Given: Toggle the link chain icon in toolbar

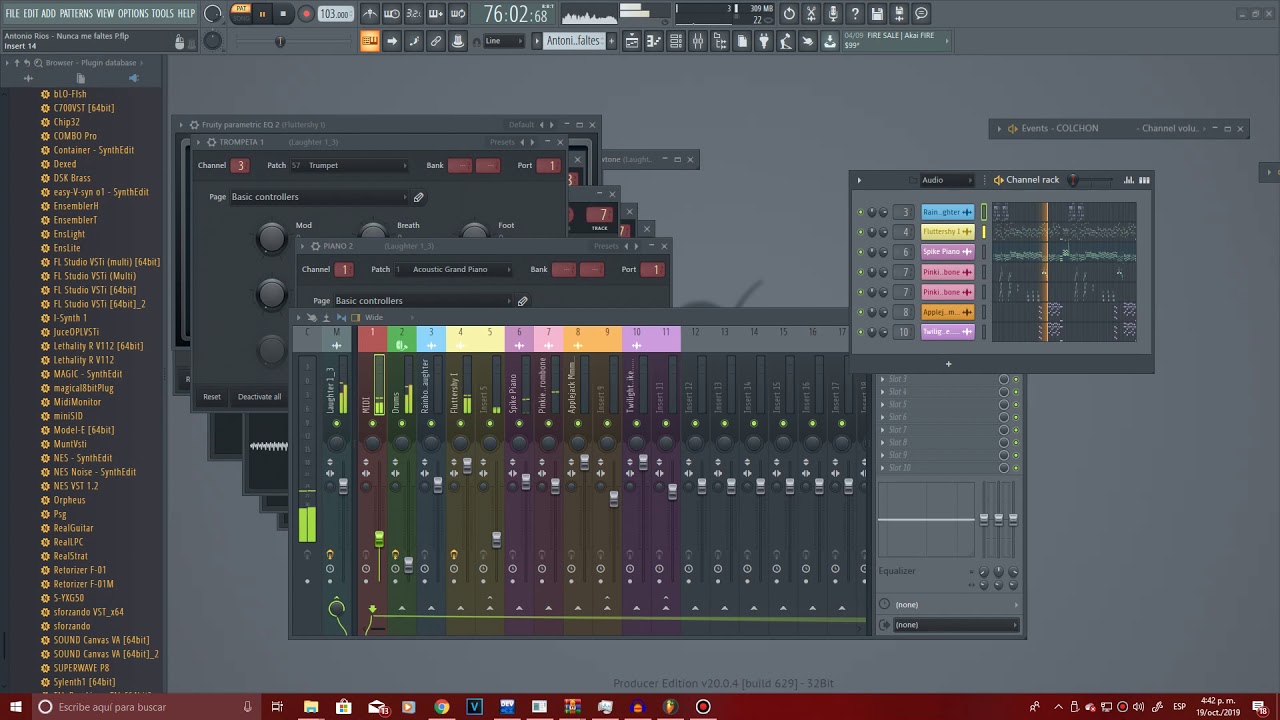Looking at the screenshot, I should 436,41.
